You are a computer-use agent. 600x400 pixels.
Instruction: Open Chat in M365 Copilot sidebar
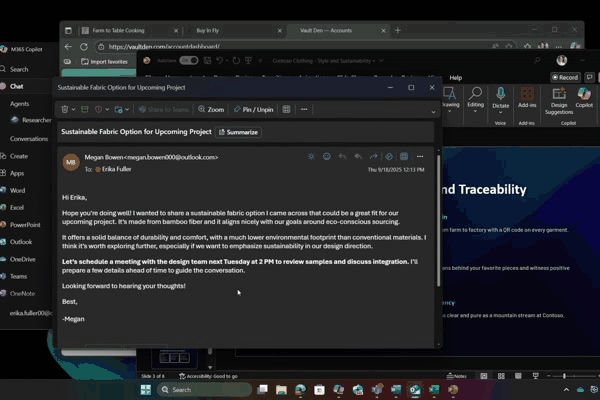16,87
